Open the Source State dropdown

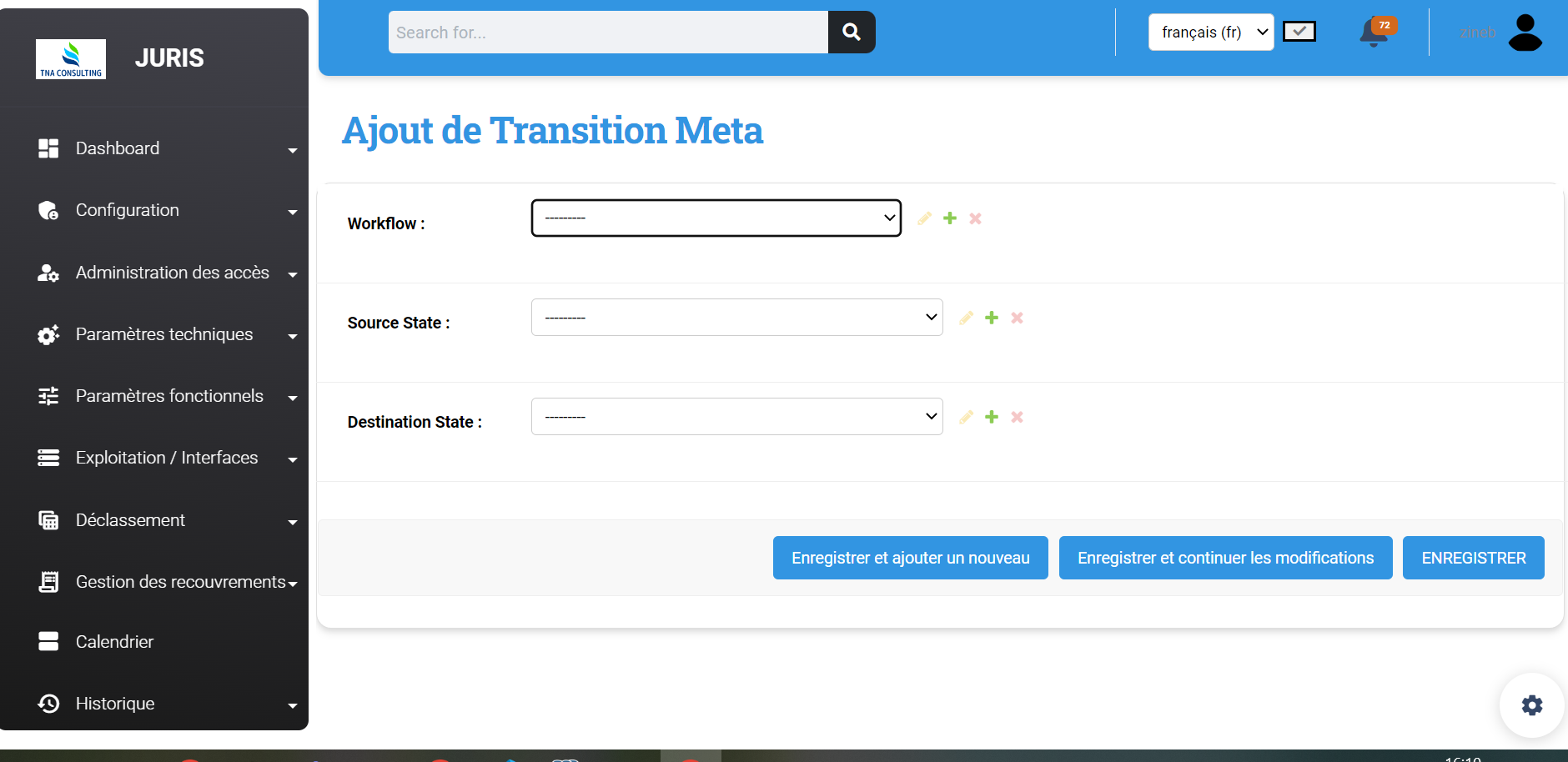(x=736, y=318)
